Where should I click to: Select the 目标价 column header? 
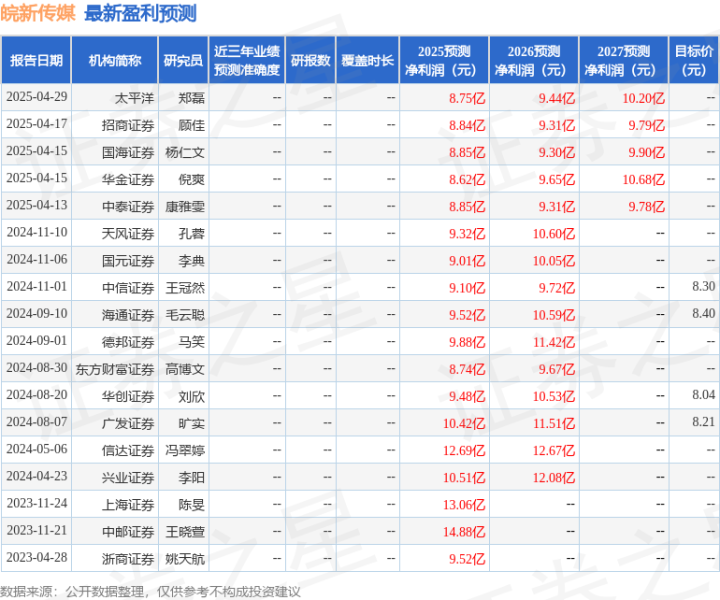[694, 60]
